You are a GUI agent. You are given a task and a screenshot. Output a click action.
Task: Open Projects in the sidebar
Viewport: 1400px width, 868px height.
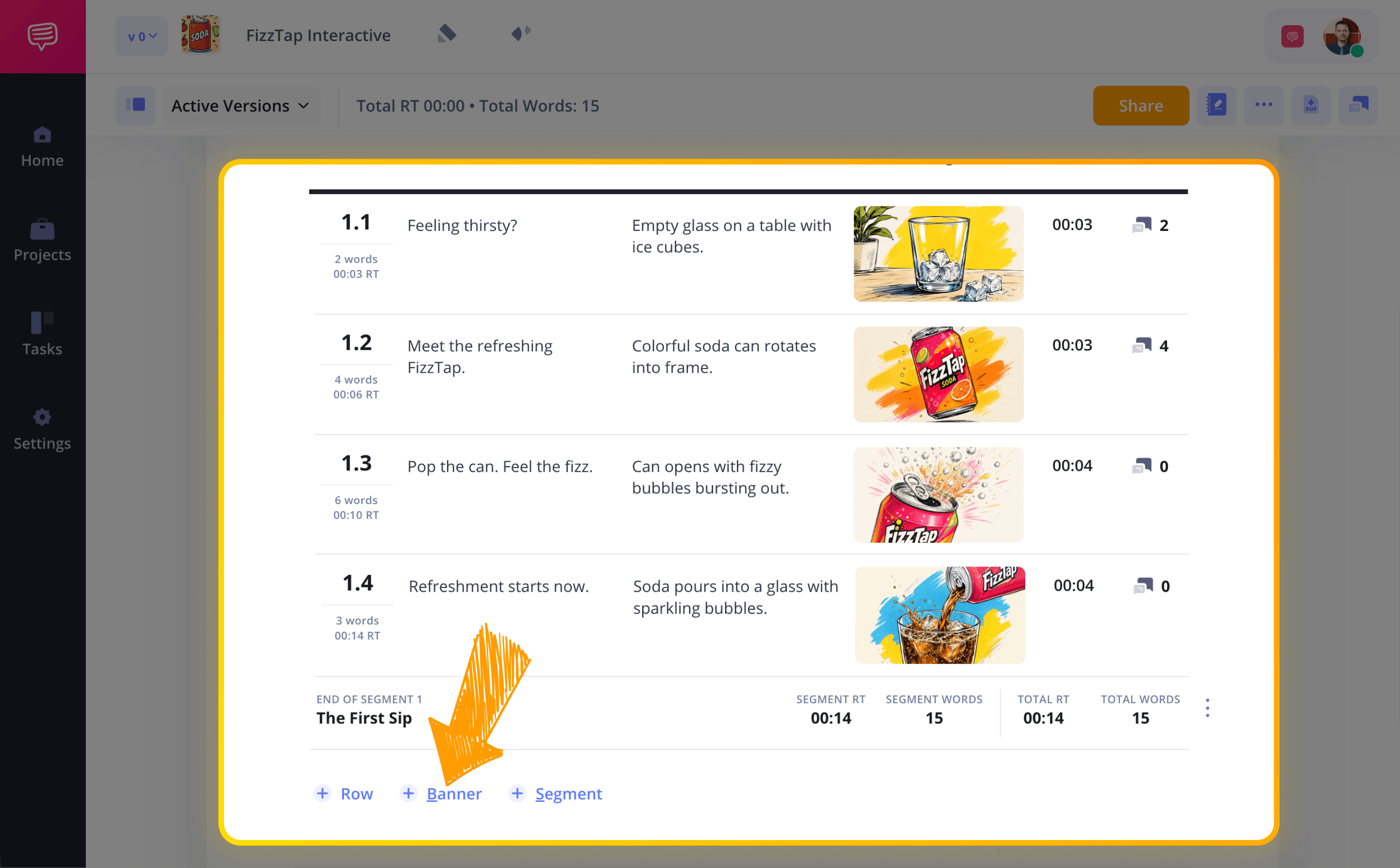click(x=42, y=241)
